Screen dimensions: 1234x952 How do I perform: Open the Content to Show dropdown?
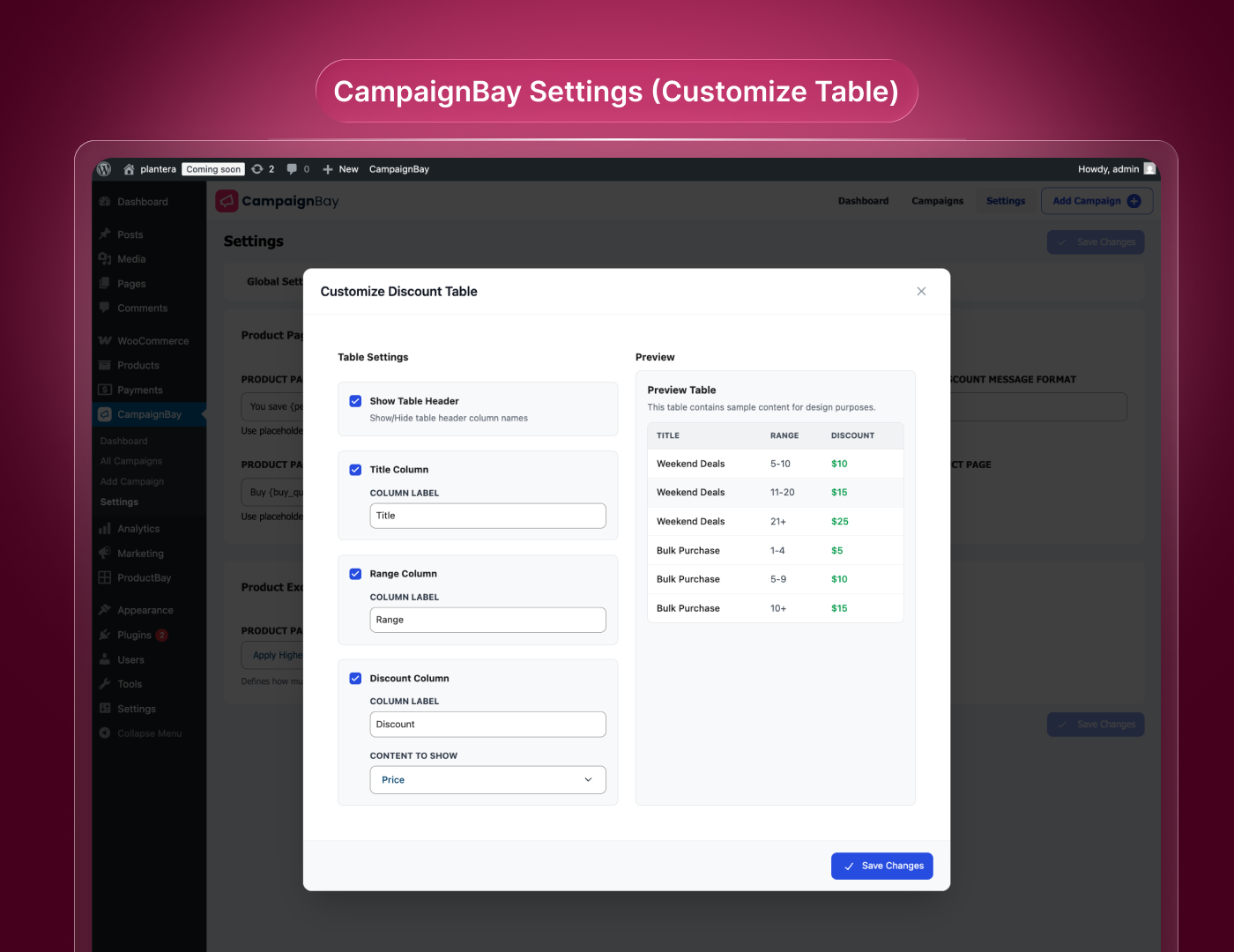pyautogui.click(x=487, y=780)
